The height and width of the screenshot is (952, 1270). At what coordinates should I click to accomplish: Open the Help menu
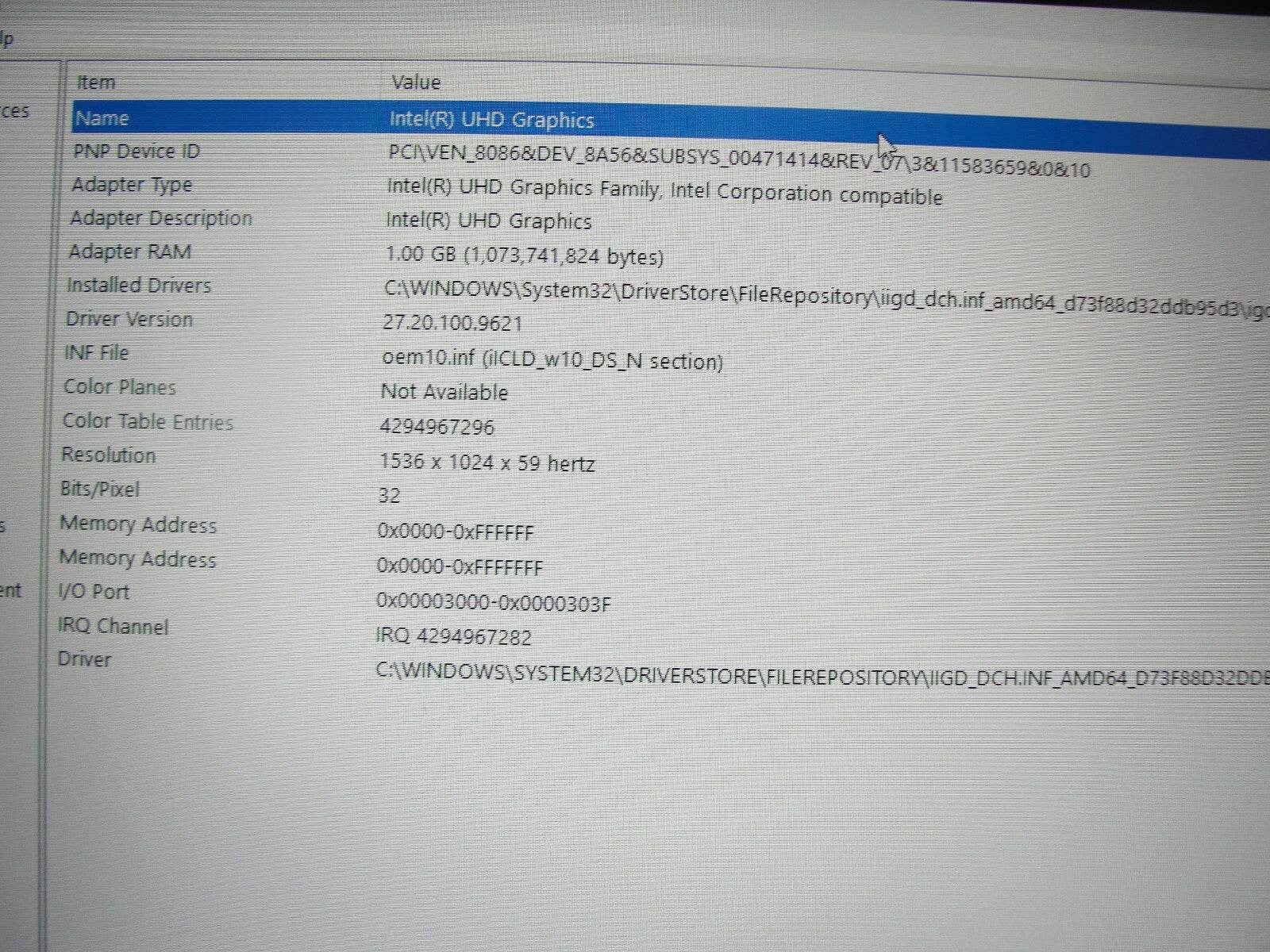[6, 38]
